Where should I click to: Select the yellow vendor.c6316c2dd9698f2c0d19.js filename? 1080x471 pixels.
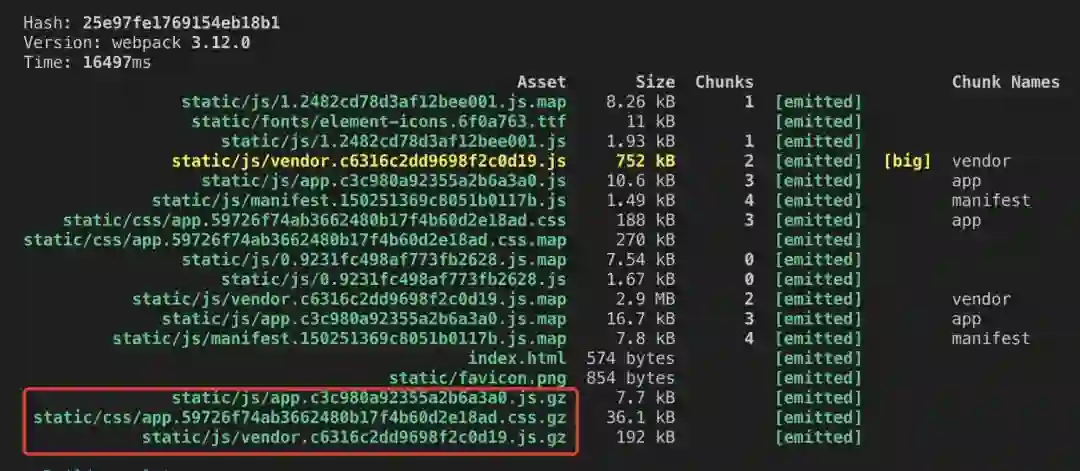pos(369,162)
